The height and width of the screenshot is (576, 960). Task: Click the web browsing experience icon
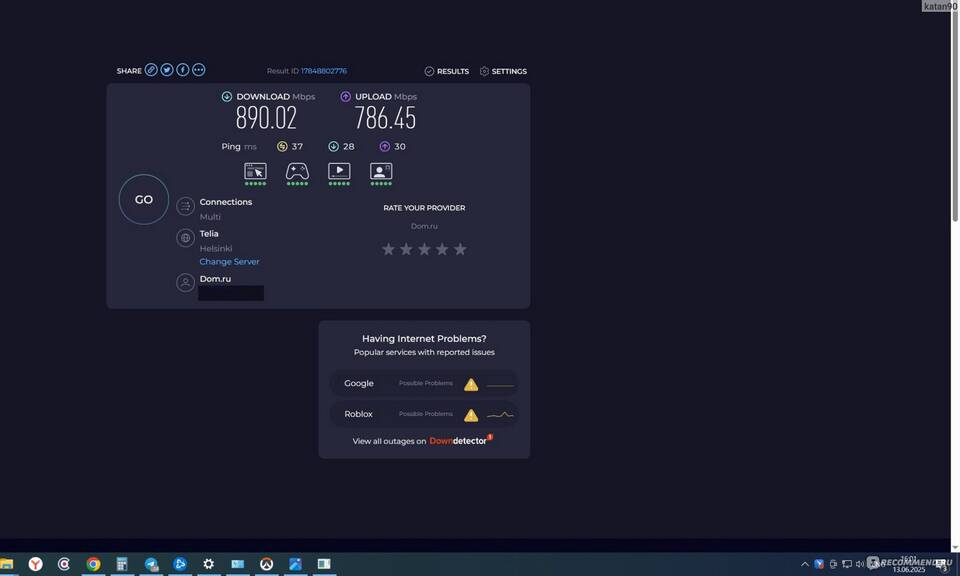point(255,172)
